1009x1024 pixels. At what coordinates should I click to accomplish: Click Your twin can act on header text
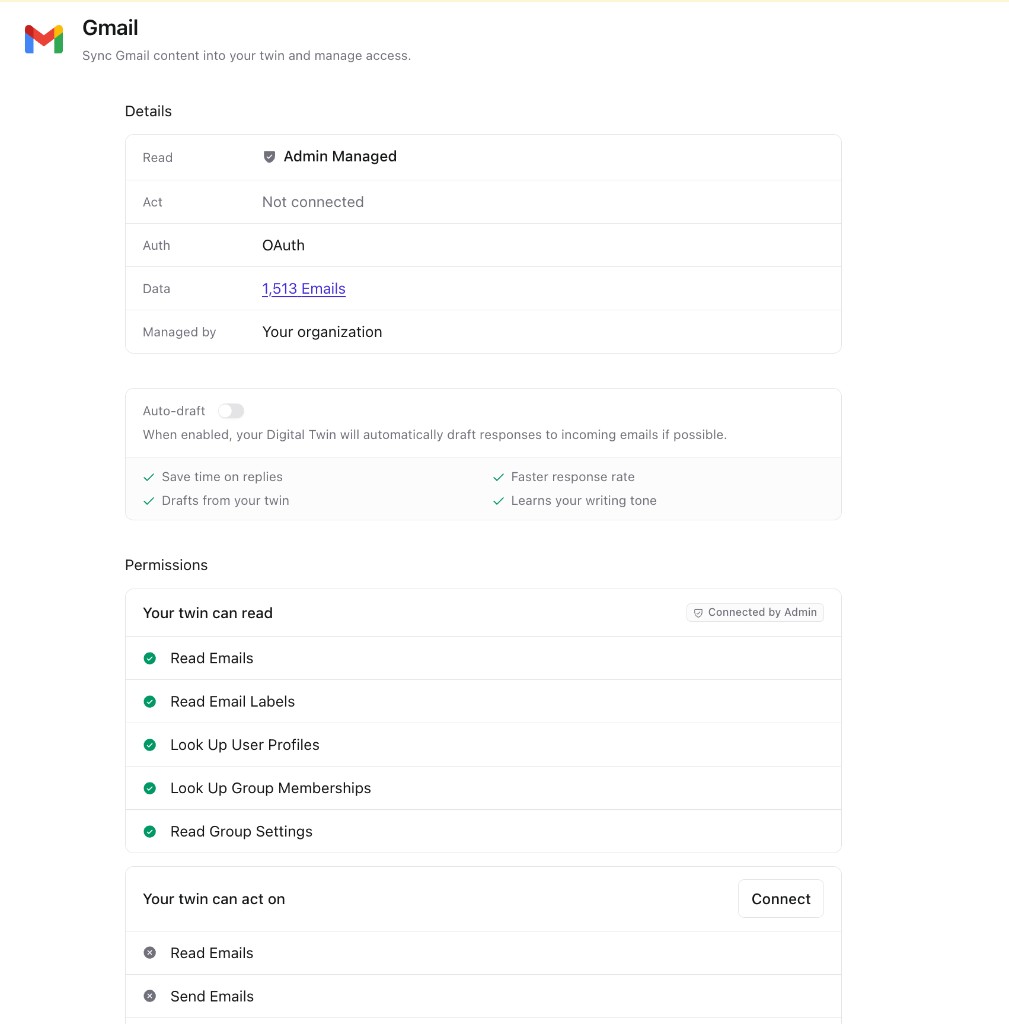[214, 899]
